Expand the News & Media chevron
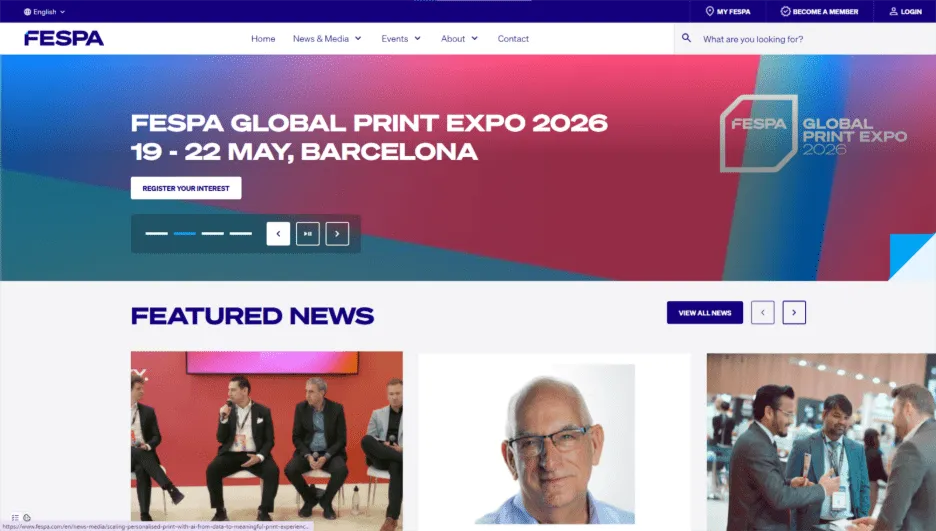The width and height of the screenshot is (936, 531). (x=358, y=39)
